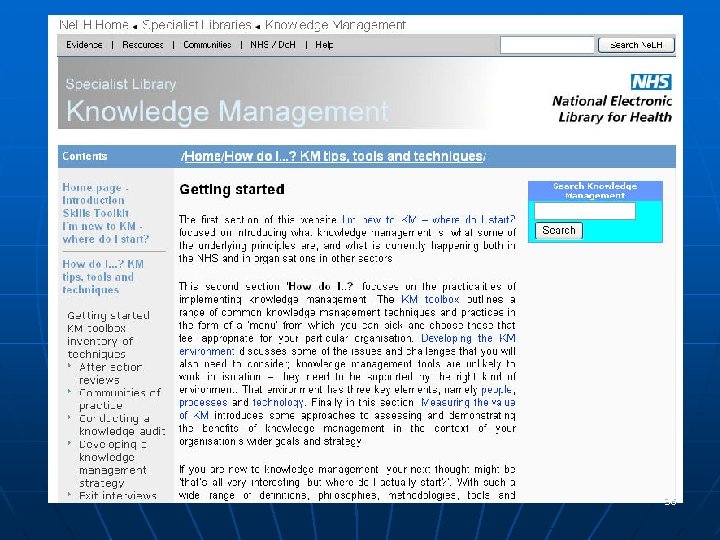Follow the Home link in the path bar

click(x=202, y=156)
